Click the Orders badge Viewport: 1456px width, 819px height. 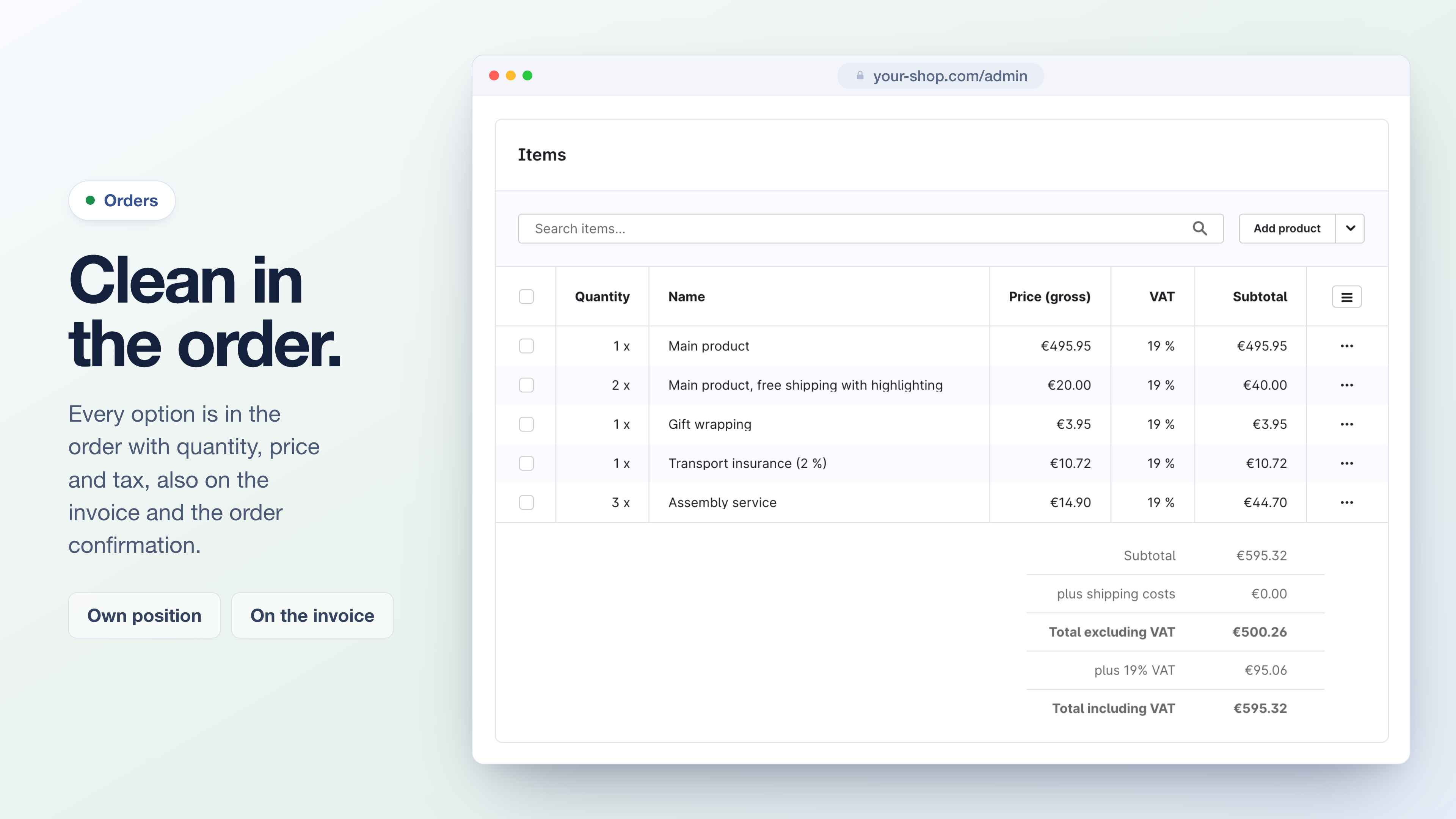click(122, 201)
